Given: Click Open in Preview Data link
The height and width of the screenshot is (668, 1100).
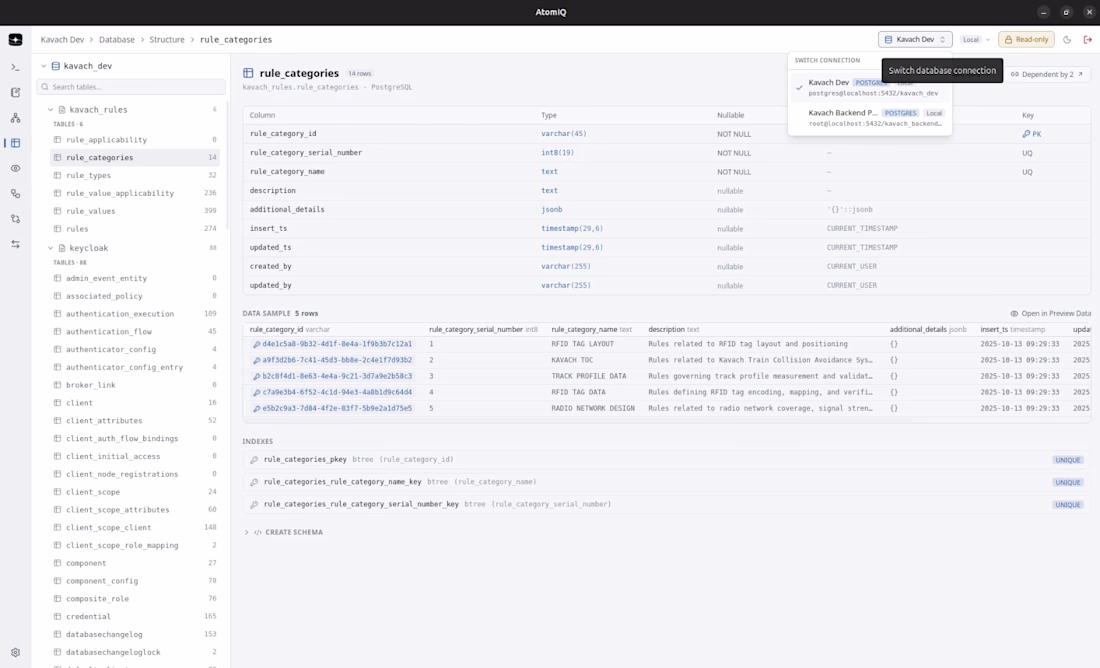Looking at the screenshot, I should [1050, 314].
